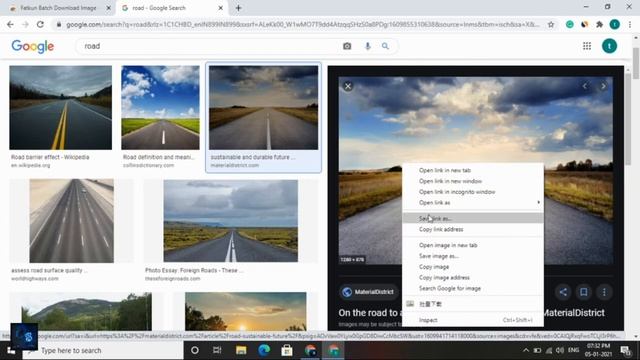Open Google account avatar on page
Image resolution: width=640 pixels, height=360 pixels.
coord(609,46)
